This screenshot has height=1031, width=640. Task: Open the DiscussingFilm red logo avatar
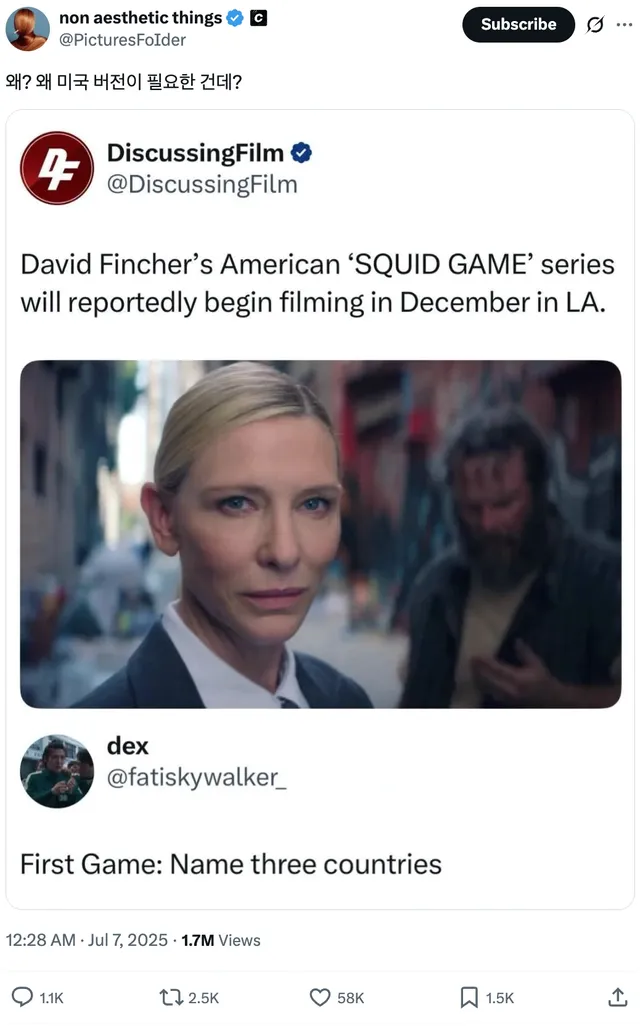tap(57, 168)
